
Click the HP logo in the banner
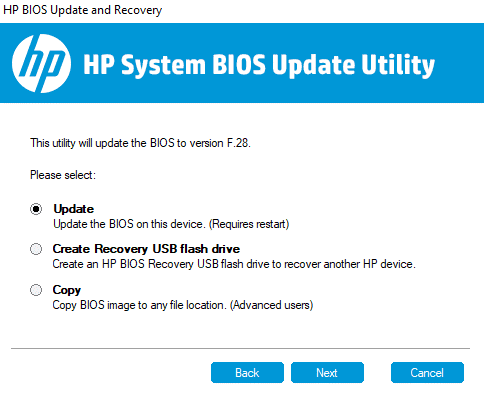coord(41,63)
